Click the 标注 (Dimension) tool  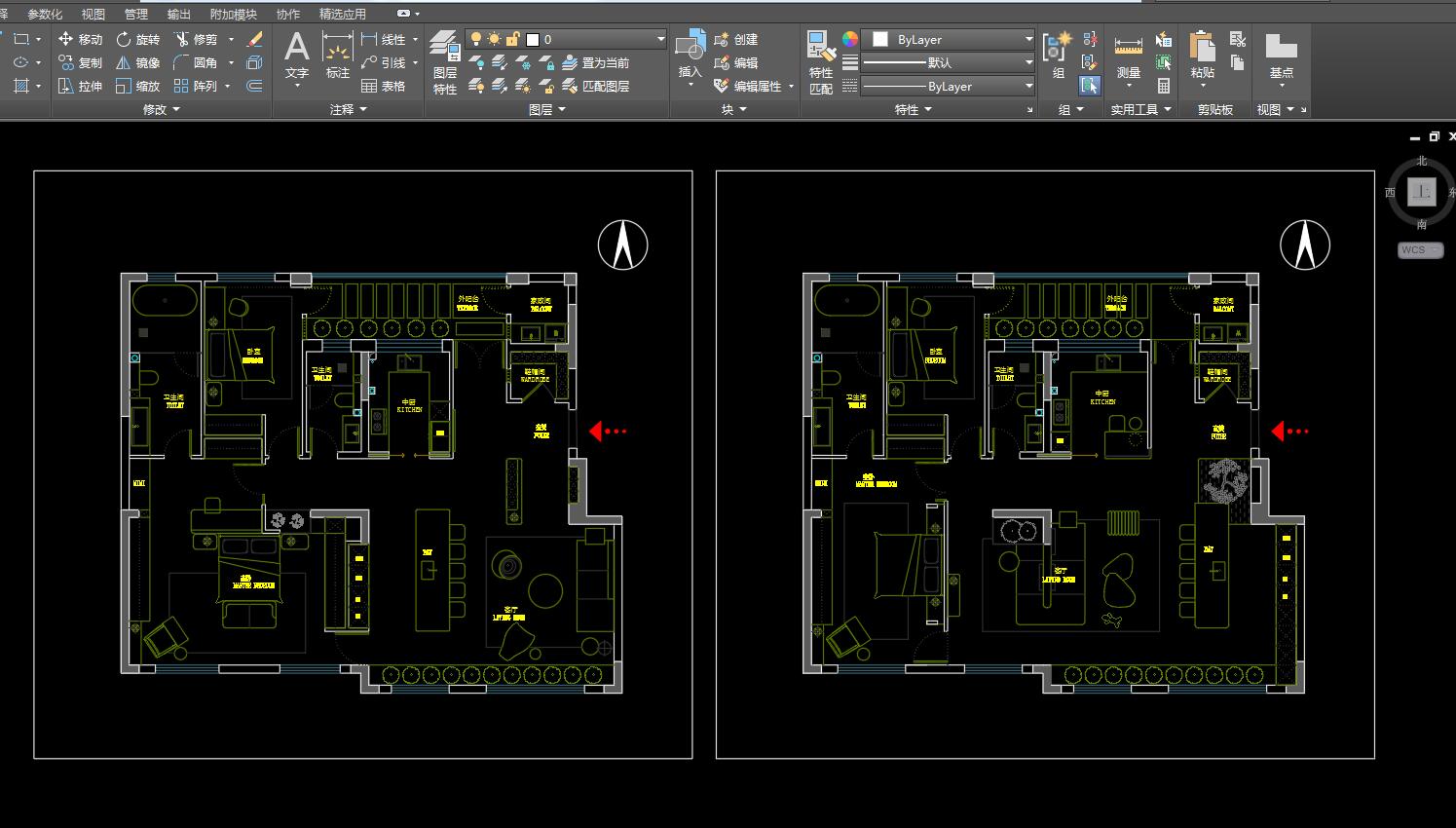click(338, 55)
